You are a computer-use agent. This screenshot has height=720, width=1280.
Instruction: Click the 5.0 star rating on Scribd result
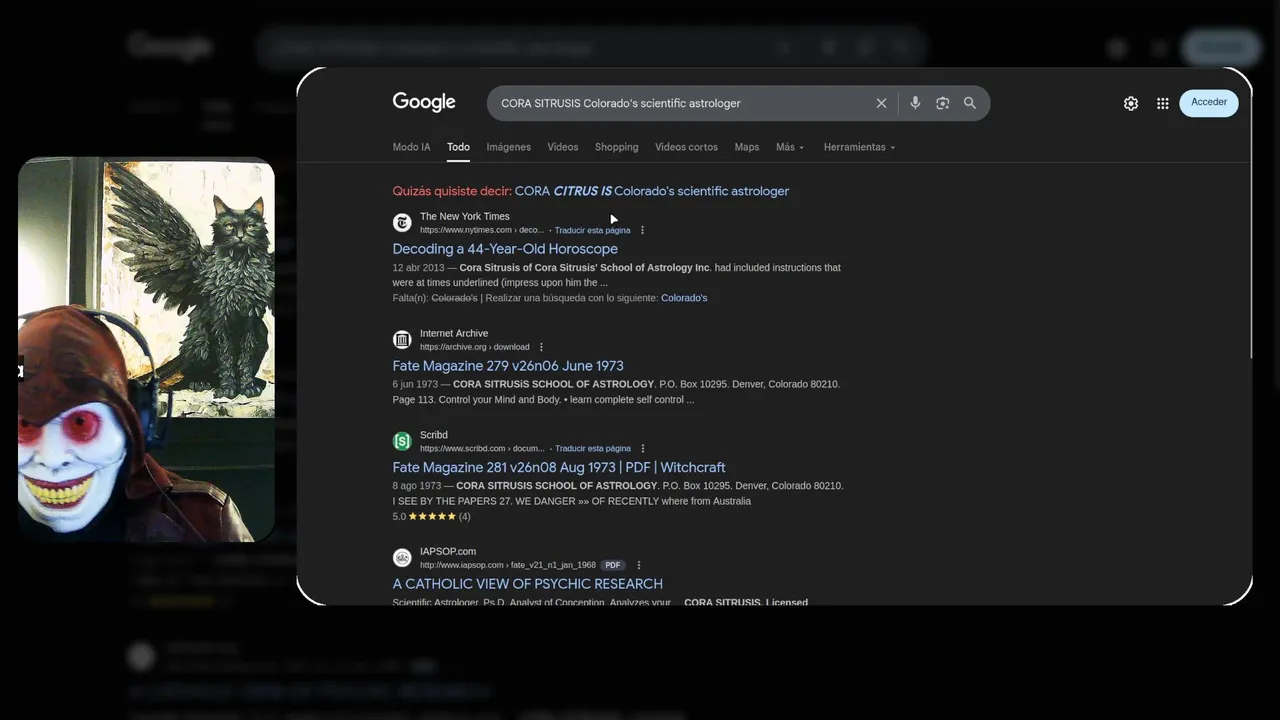click(x=431, y=517)
